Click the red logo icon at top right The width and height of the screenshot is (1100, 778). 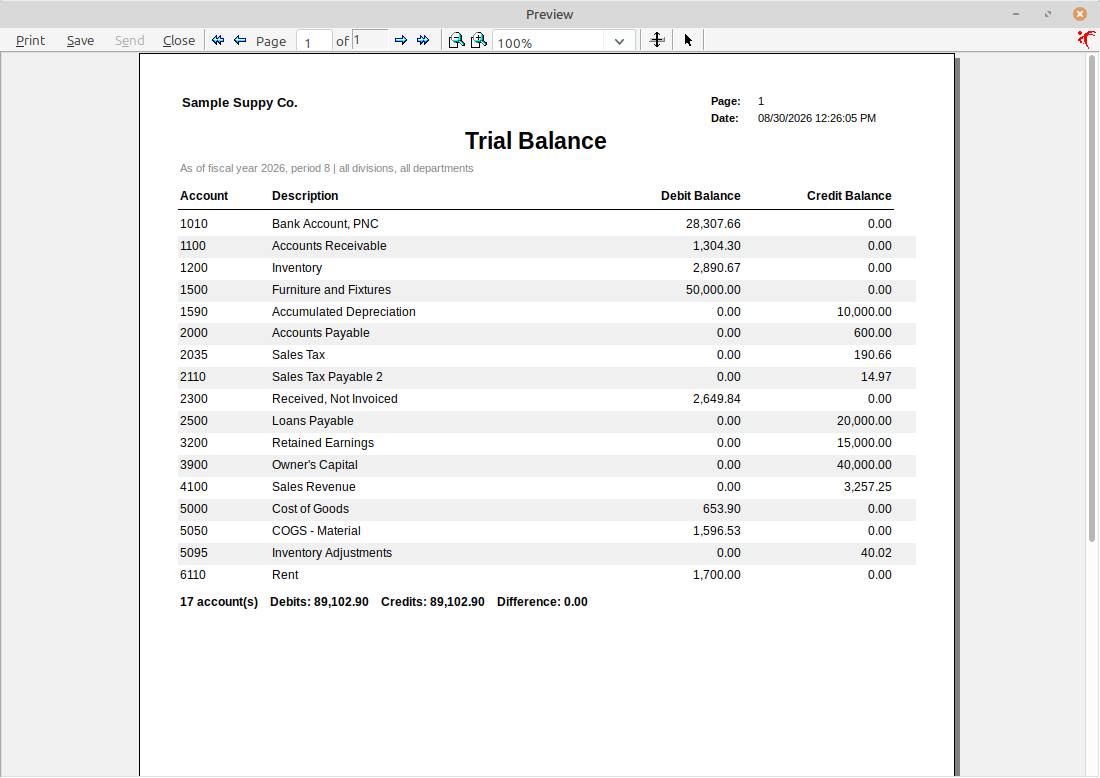(1086, 39)
